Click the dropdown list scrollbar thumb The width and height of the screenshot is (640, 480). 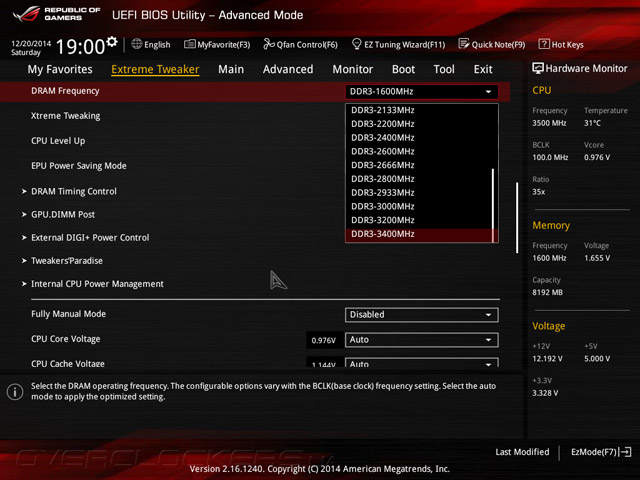[493, 205]
